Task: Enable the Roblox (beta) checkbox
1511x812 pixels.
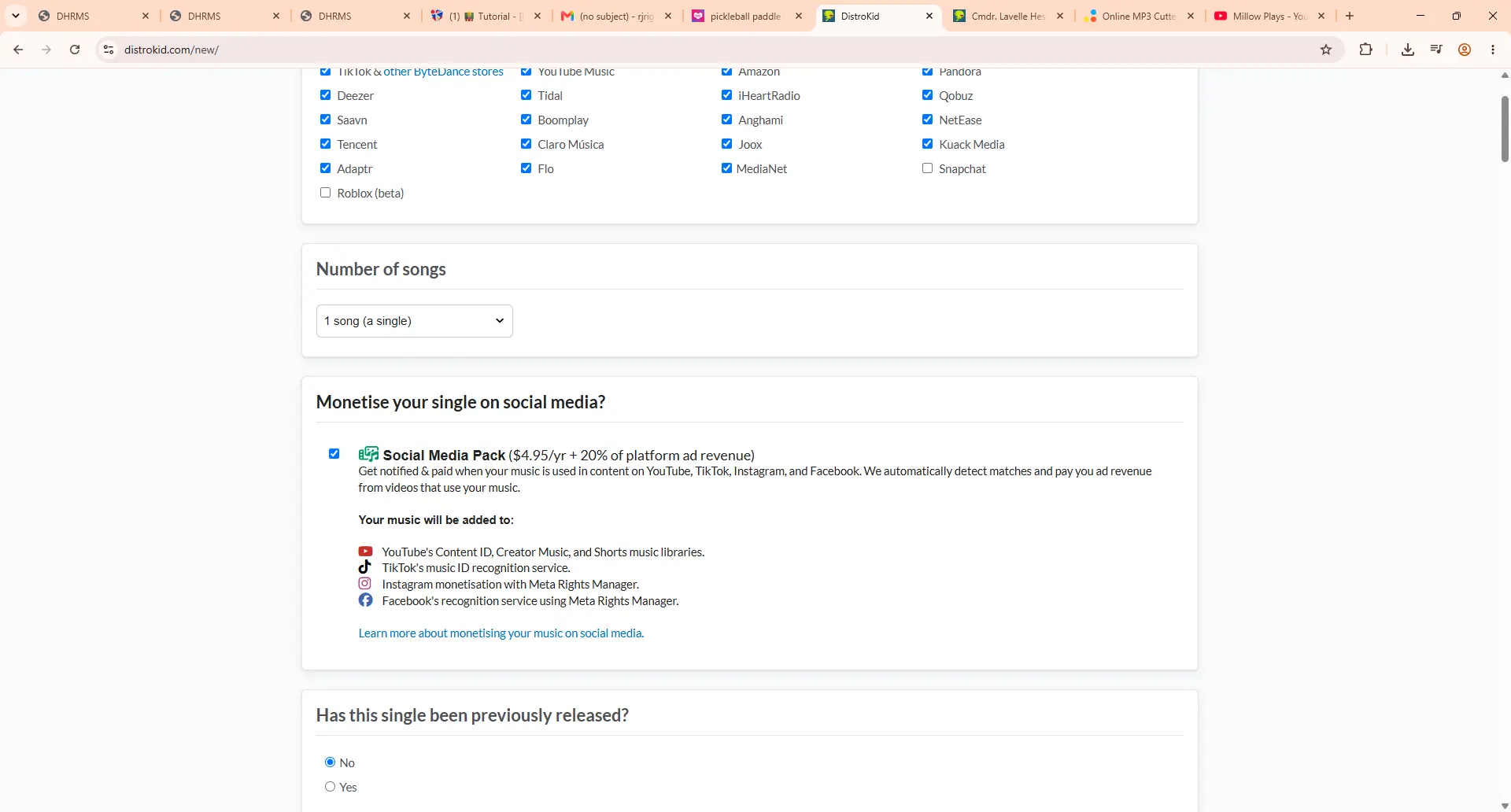Action: (325, 193)
